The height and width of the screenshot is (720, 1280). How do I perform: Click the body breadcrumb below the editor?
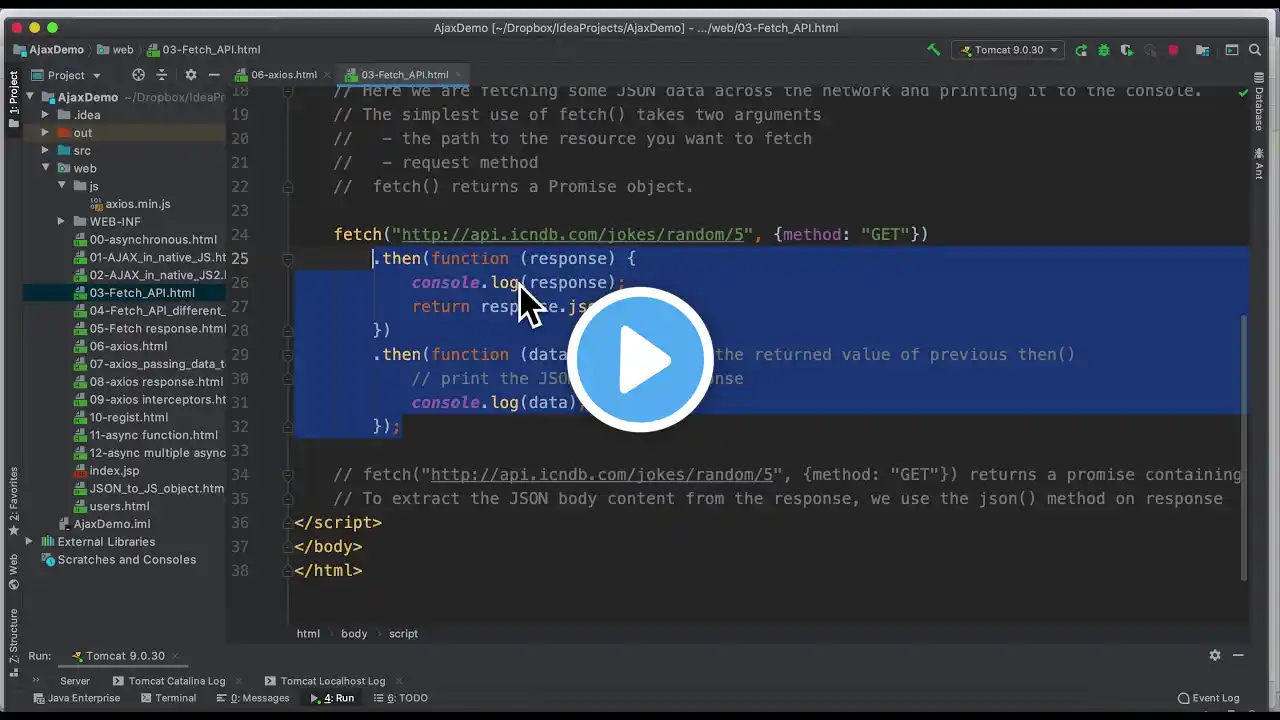pos(354,634)
